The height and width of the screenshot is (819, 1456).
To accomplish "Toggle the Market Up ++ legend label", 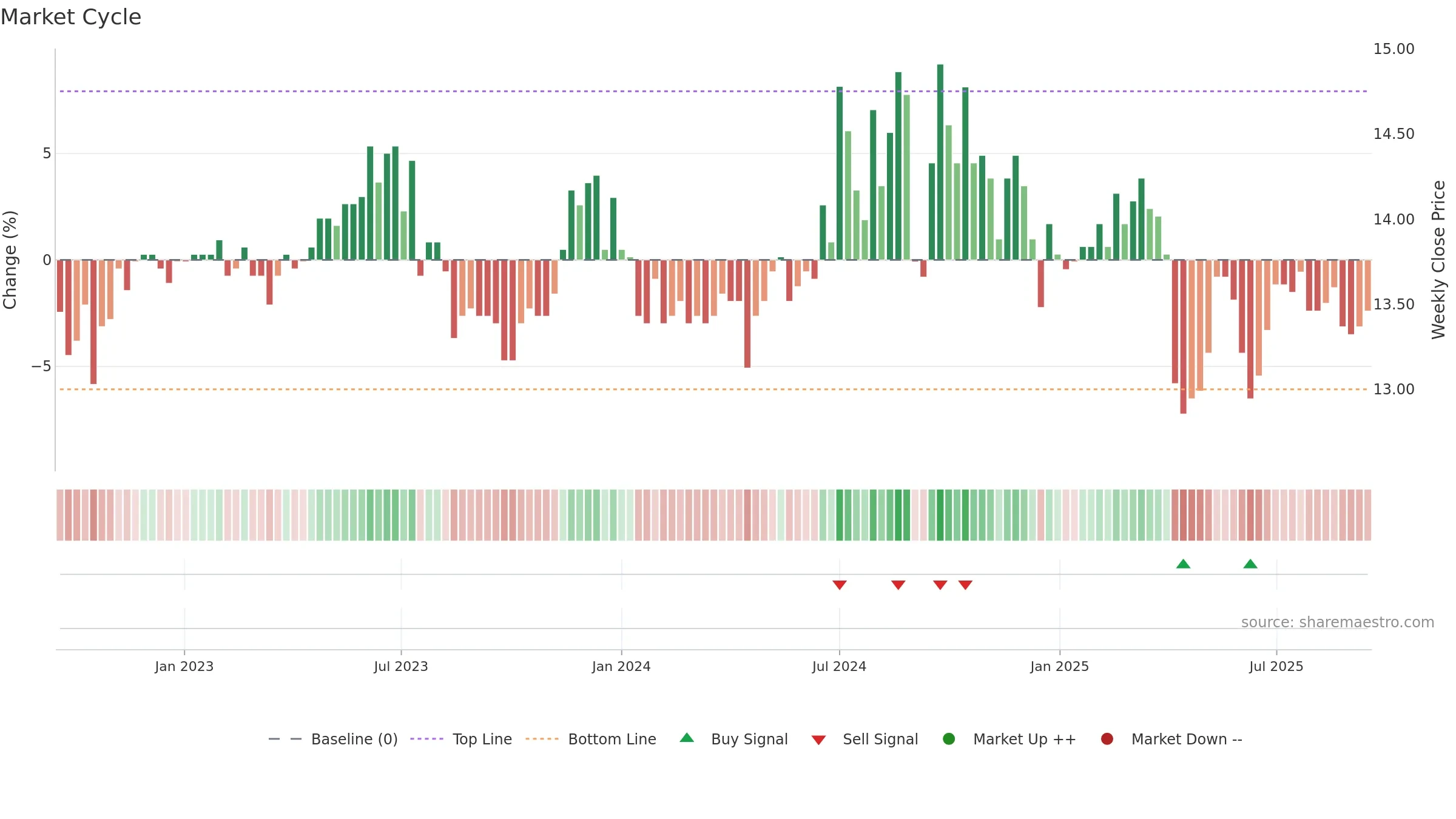I will 1025,740.
